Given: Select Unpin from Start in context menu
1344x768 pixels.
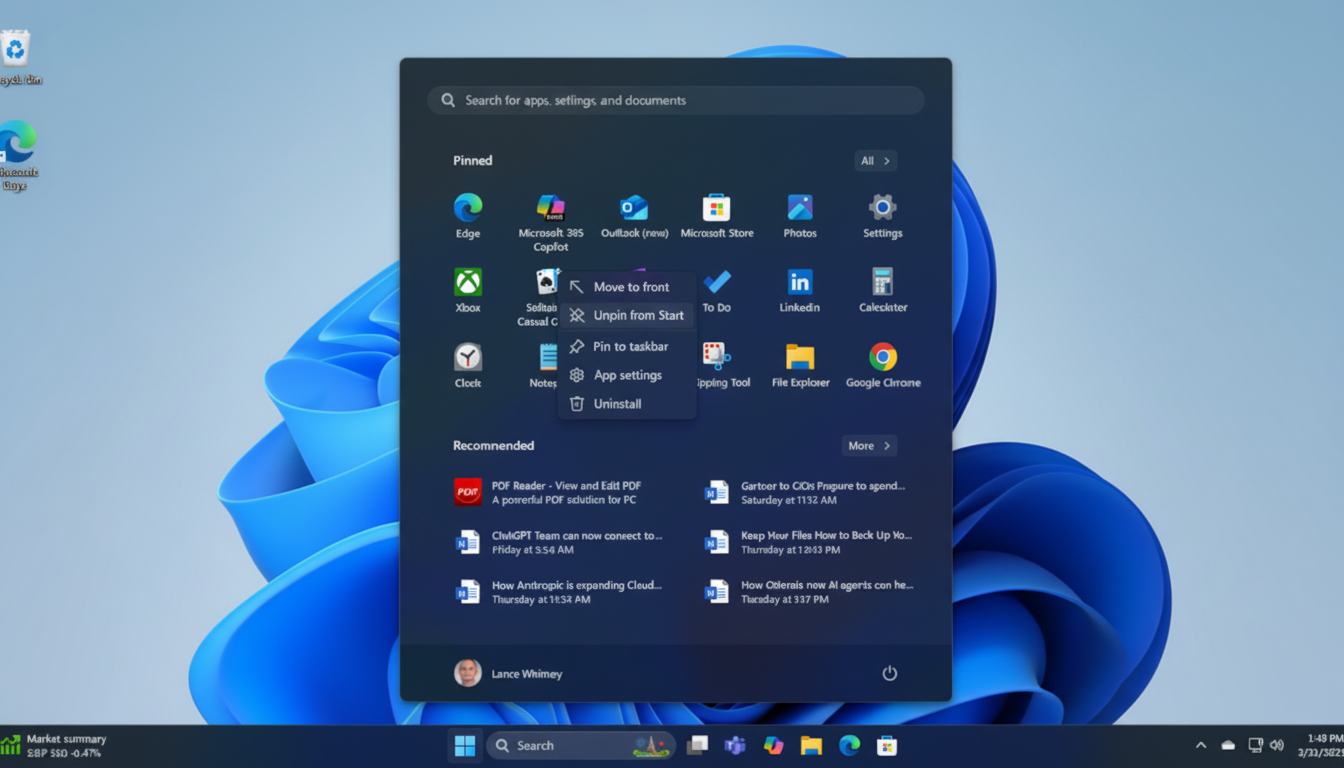Looking at the screenshot, I should coord(627,315).
